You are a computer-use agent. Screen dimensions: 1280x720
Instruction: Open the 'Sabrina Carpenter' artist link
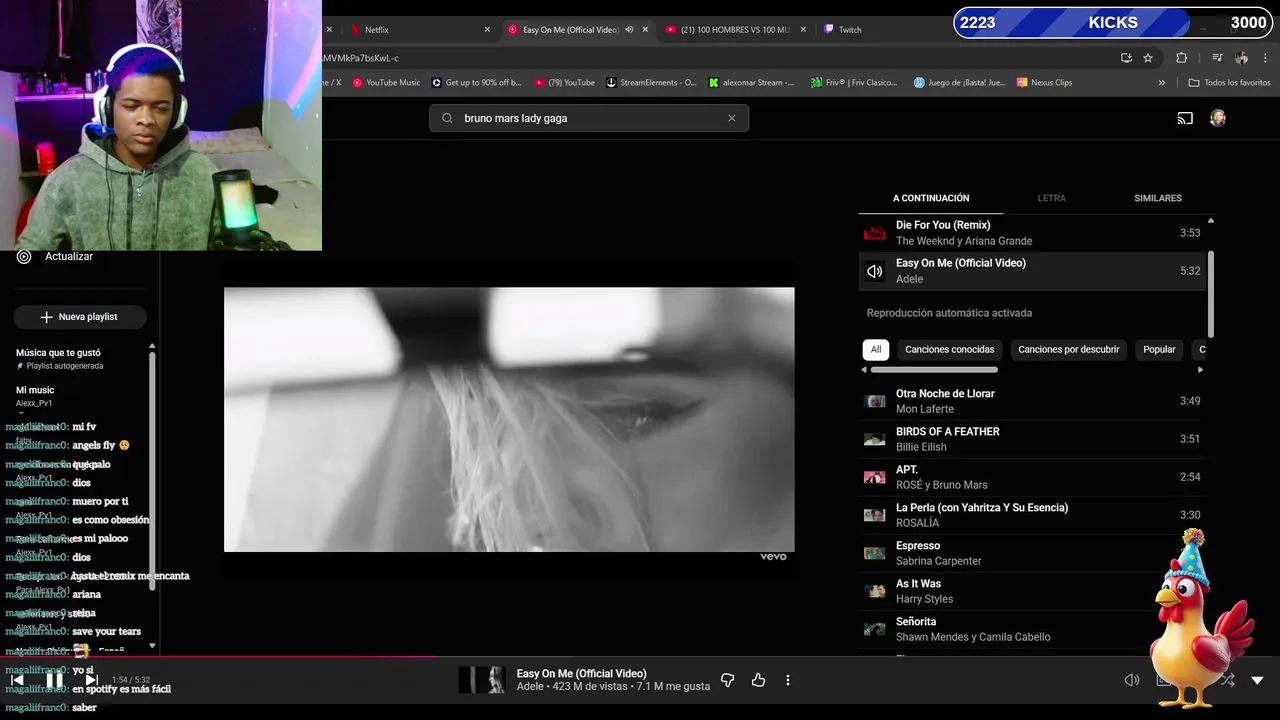click(939, 561)
